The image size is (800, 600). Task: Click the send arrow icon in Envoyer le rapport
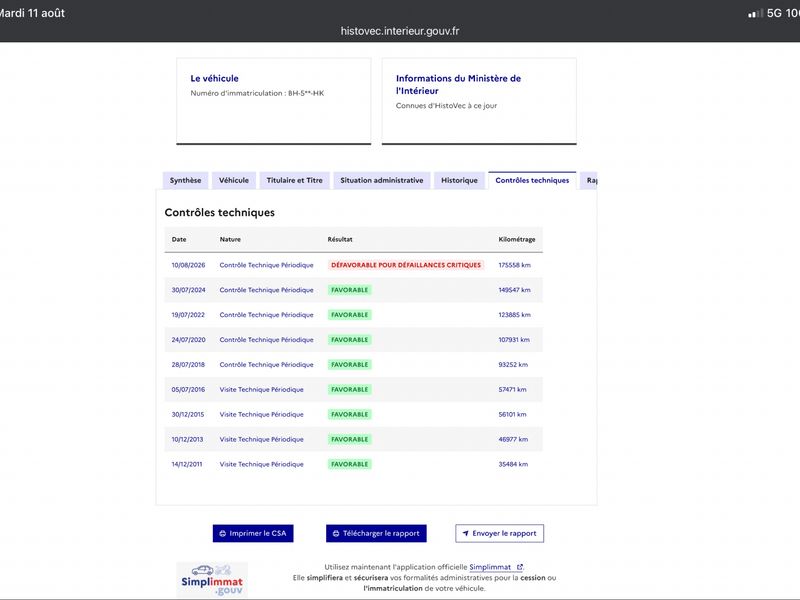click(465, 533)
